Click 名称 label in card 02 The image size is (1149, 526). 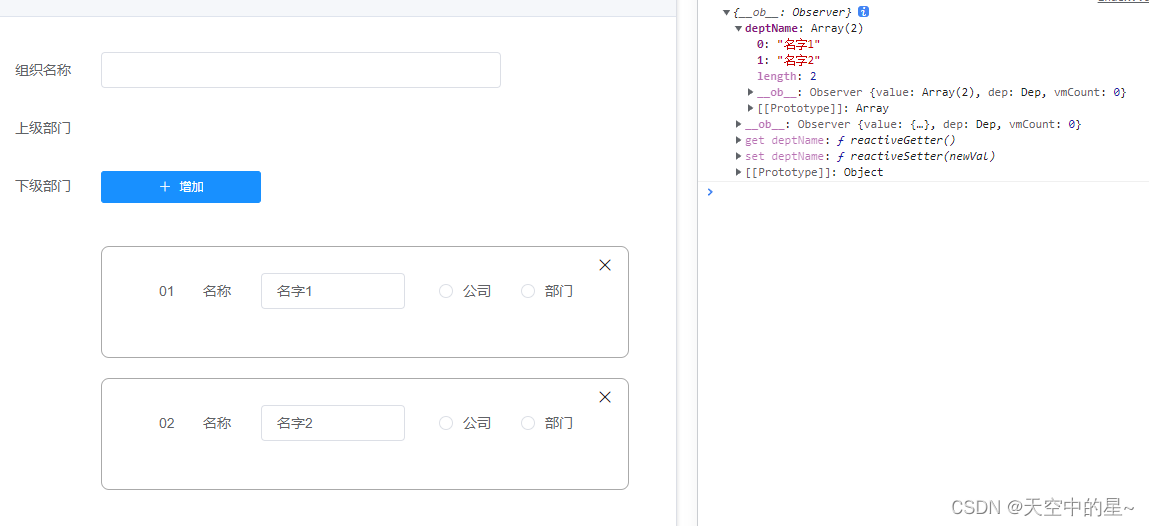(x=217, y=423)
